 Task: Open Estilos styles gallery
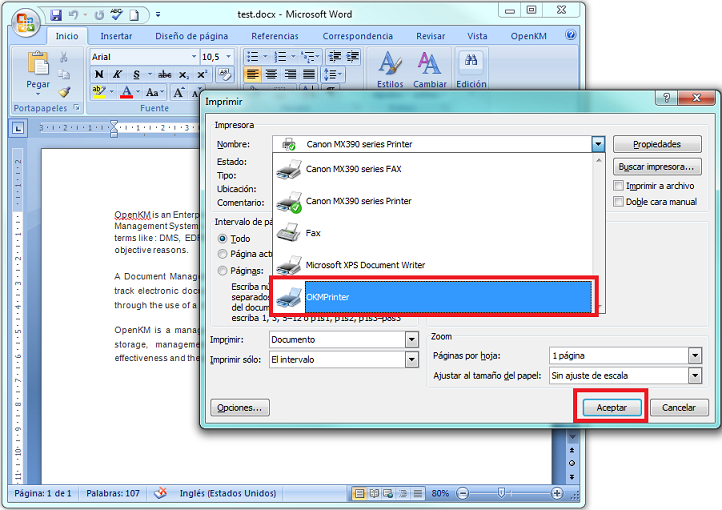tap(390, 69)
